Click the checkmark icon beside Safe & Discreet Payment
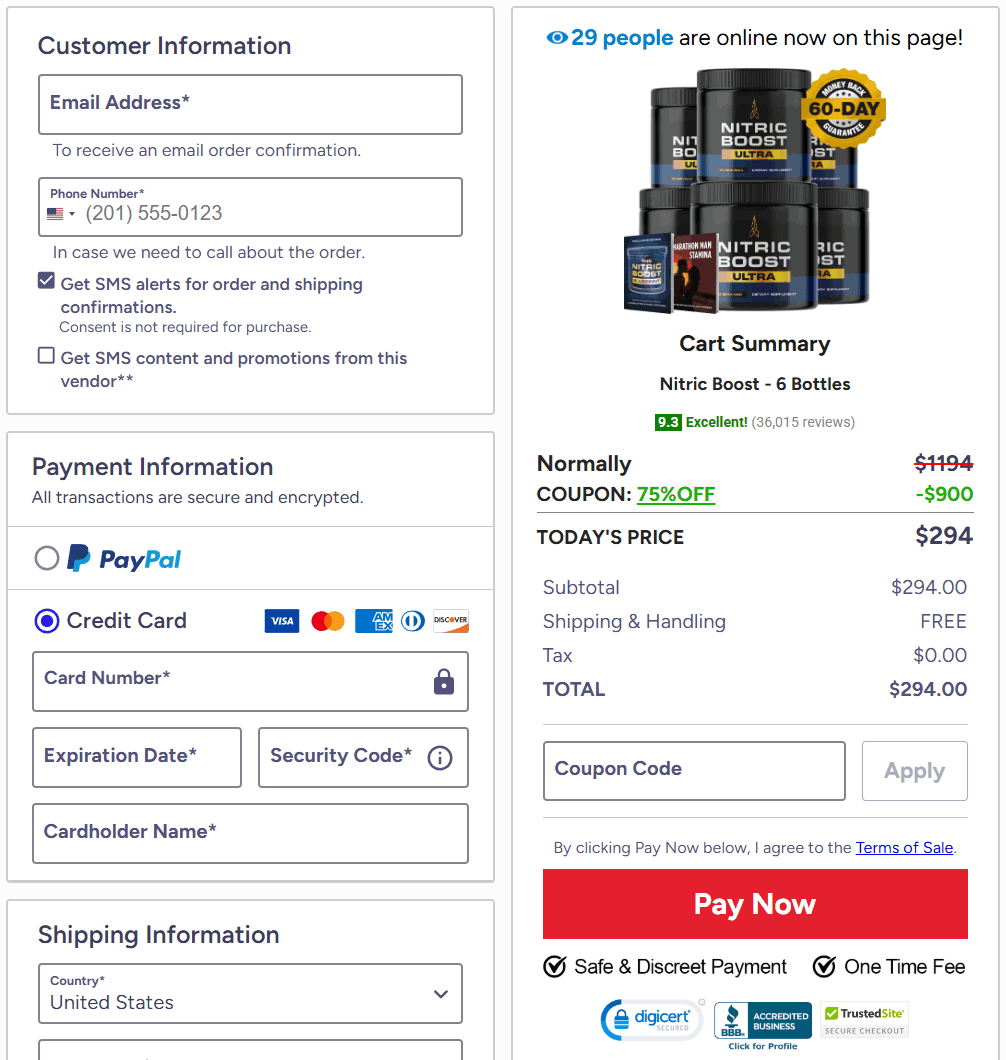Screen dimensions: 1006x1060 pyautogui.click(x=555, y=967)
